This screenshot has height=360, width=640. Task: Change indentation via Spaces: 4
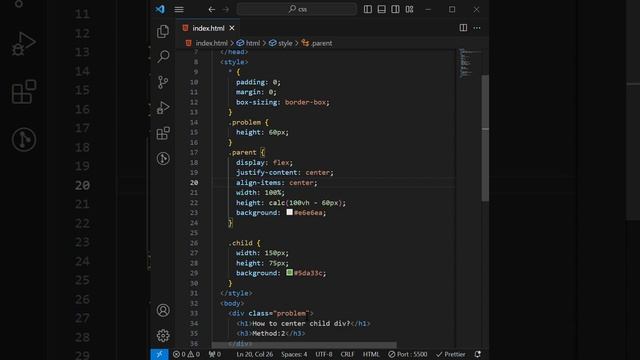[294, 354]
